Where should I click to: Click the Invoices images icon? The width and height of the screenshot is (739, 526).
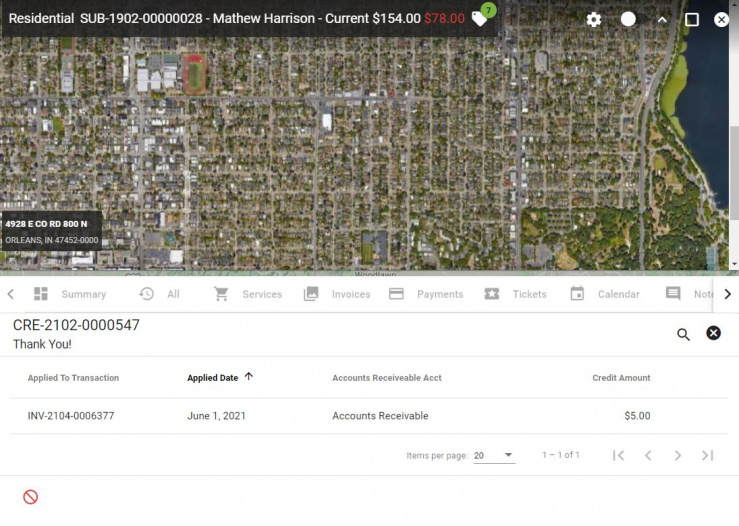point(311,294)
